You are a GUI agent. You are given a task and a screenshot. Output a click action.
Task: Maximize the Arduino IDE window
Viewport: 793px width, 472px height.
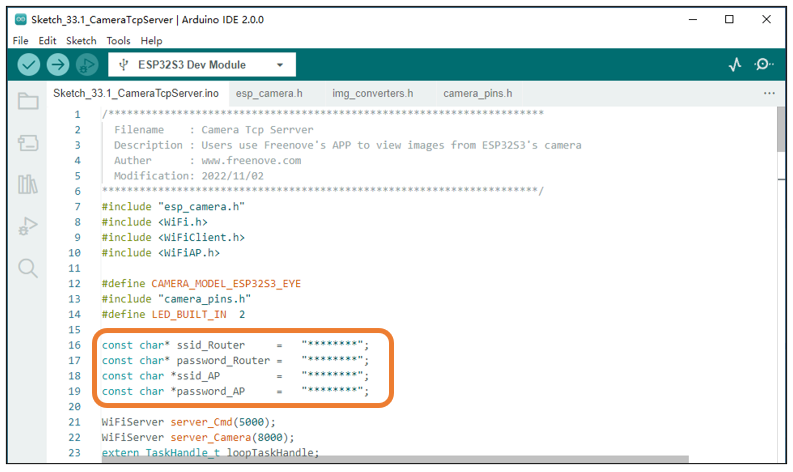(x=729, y=19)
